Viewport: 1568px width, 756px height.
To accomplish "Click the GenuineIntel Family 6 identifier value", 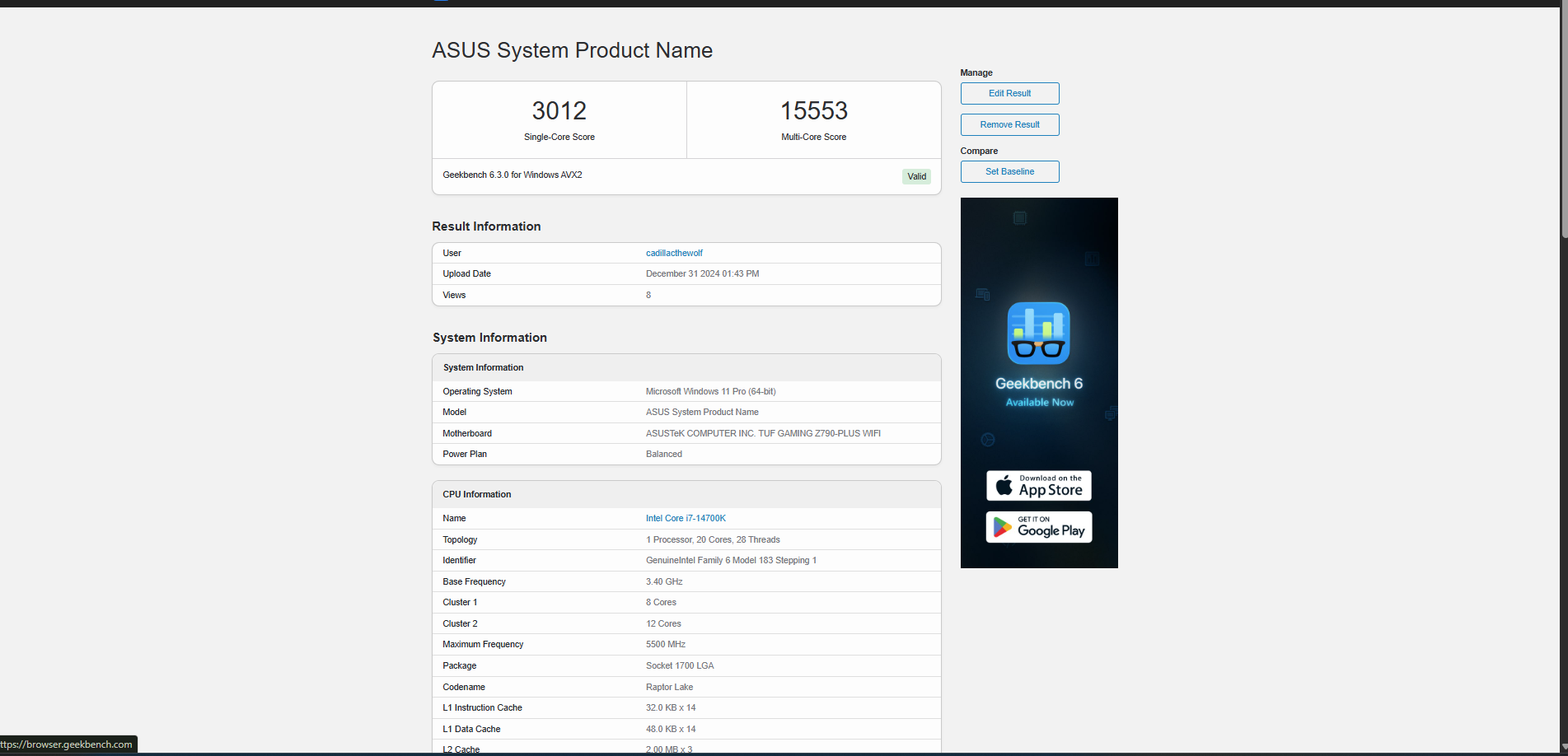I will (x=731, y=560).
